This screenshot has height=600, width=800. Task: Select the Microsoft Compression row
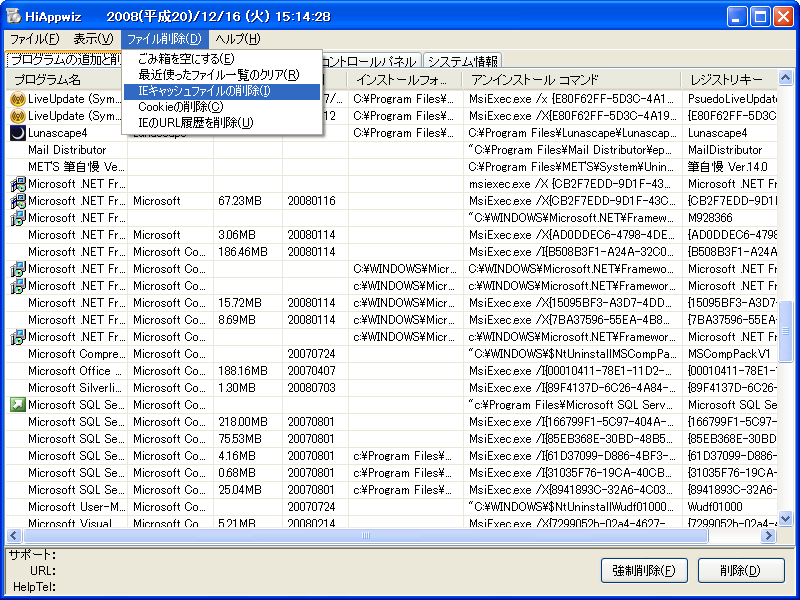391,354
